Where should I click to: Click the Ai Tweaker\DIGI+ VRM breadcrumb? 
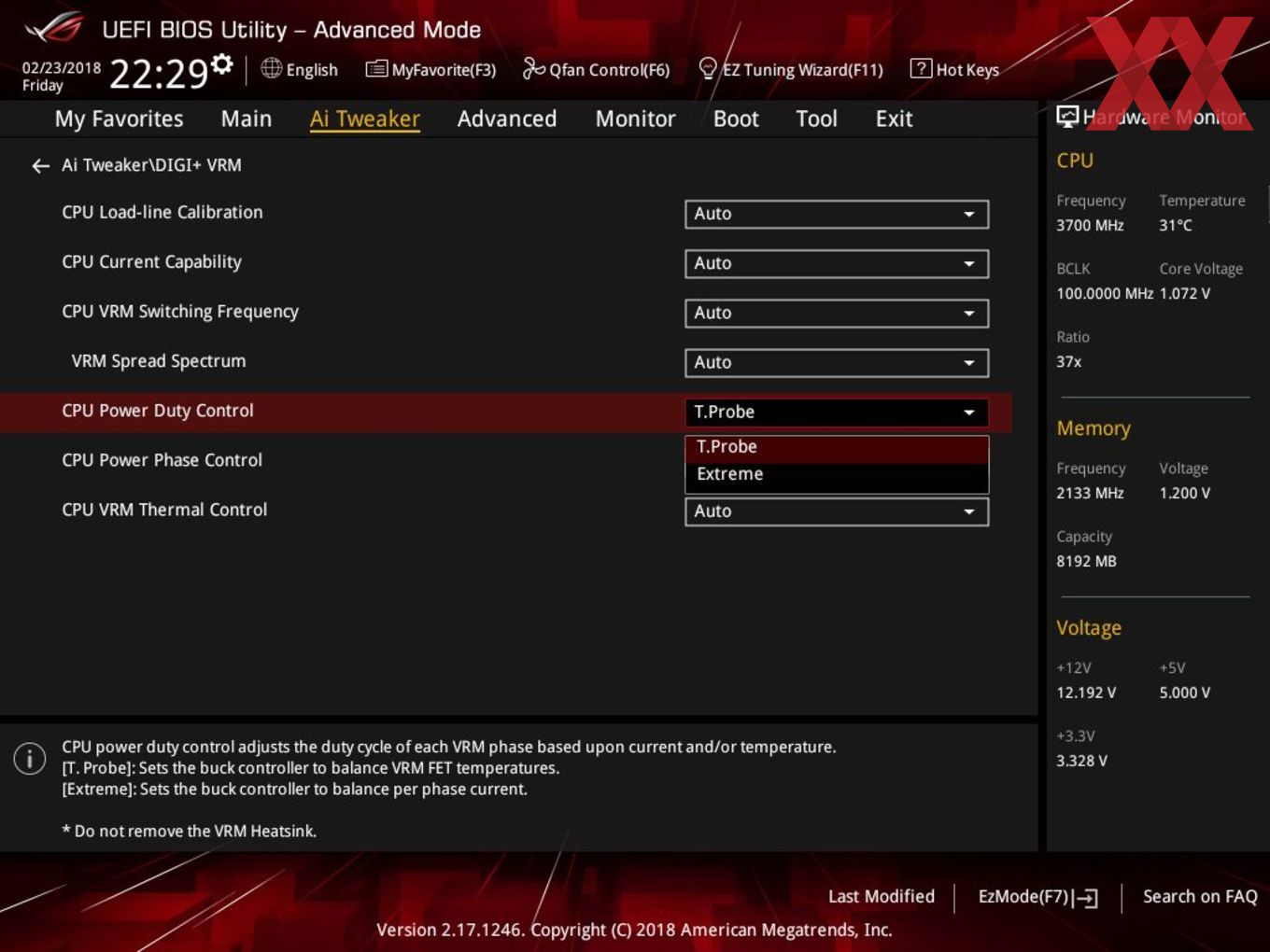tap(151, 165)
